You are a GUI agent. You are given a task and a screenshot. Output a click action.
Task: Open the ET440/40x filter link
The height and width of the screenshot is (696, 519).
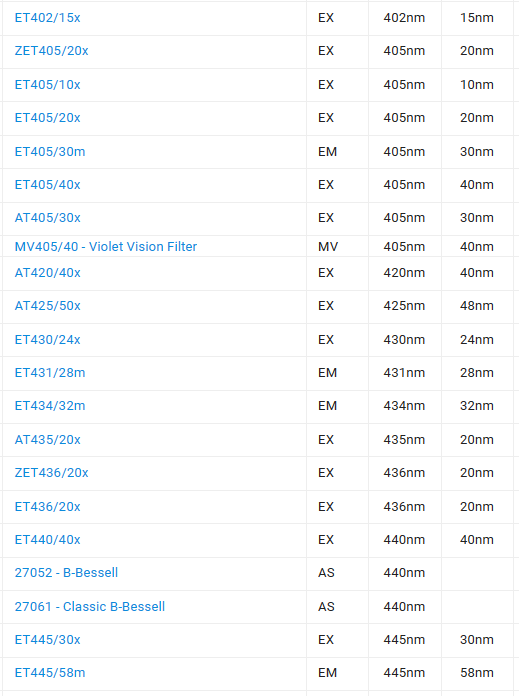[x=48, y=540]
